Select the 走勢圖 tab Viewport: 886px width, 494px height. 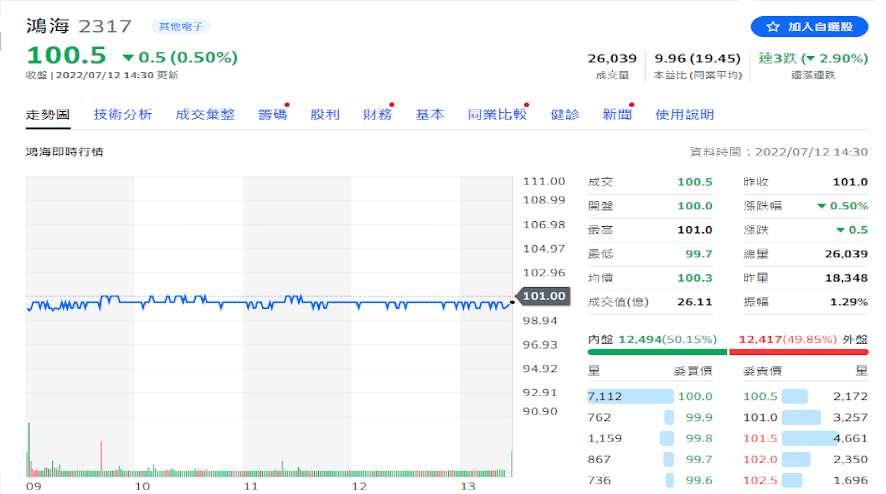point(48,115)
